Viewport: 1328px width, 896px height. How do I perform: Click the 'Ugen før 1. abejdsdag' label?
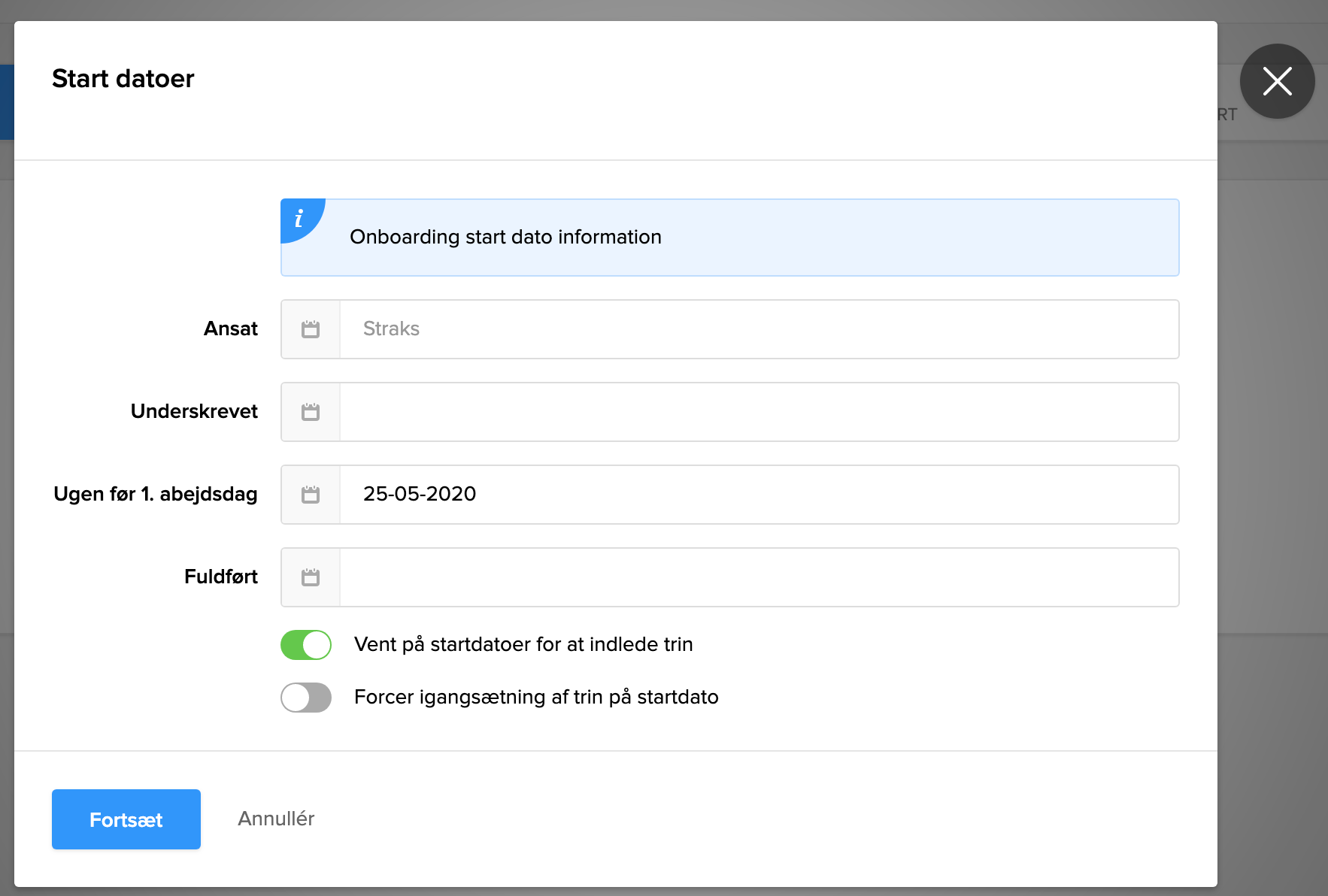[x=156, y=494]
